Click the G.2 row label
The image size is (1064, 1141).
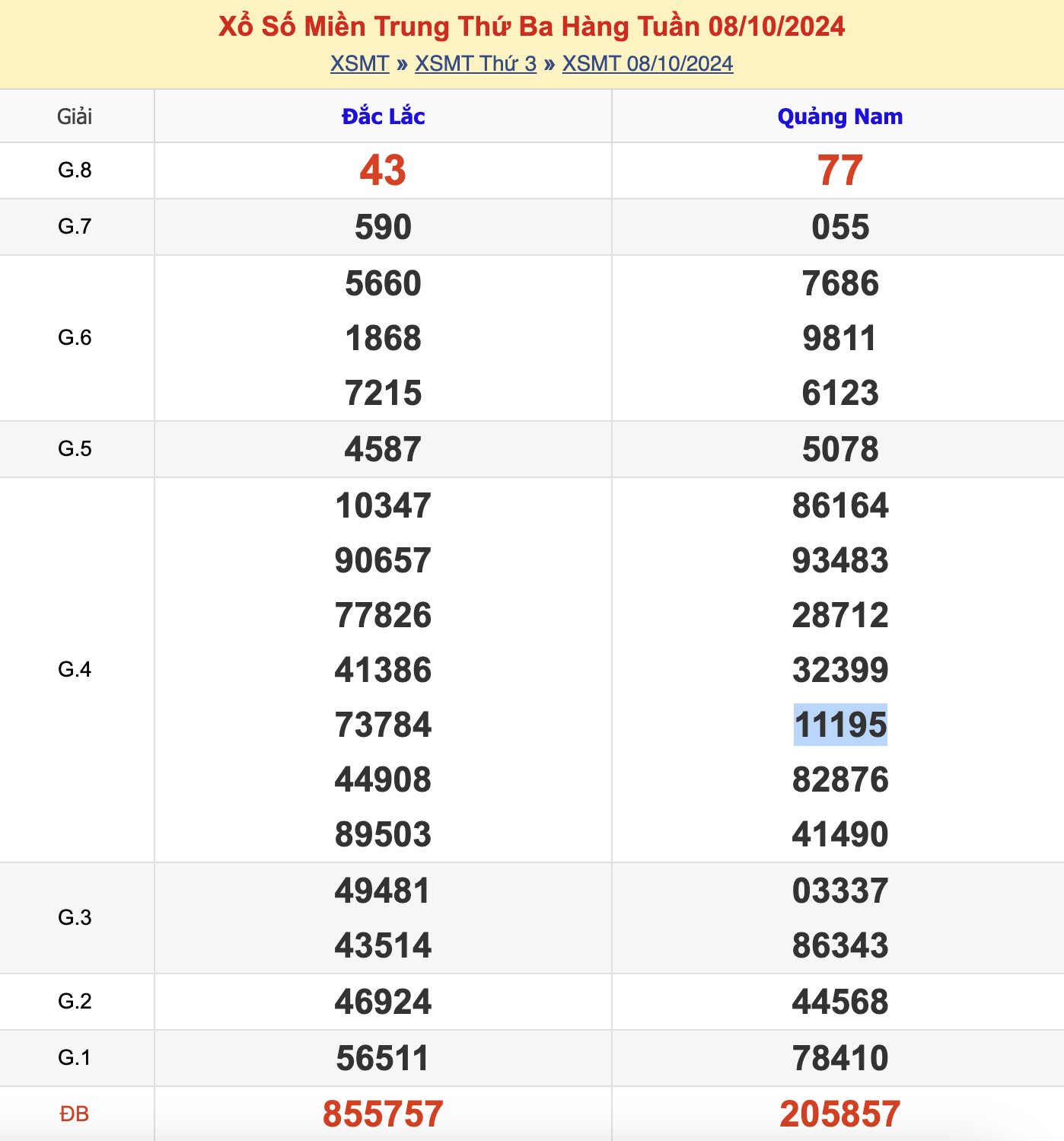coord(75,1001)
